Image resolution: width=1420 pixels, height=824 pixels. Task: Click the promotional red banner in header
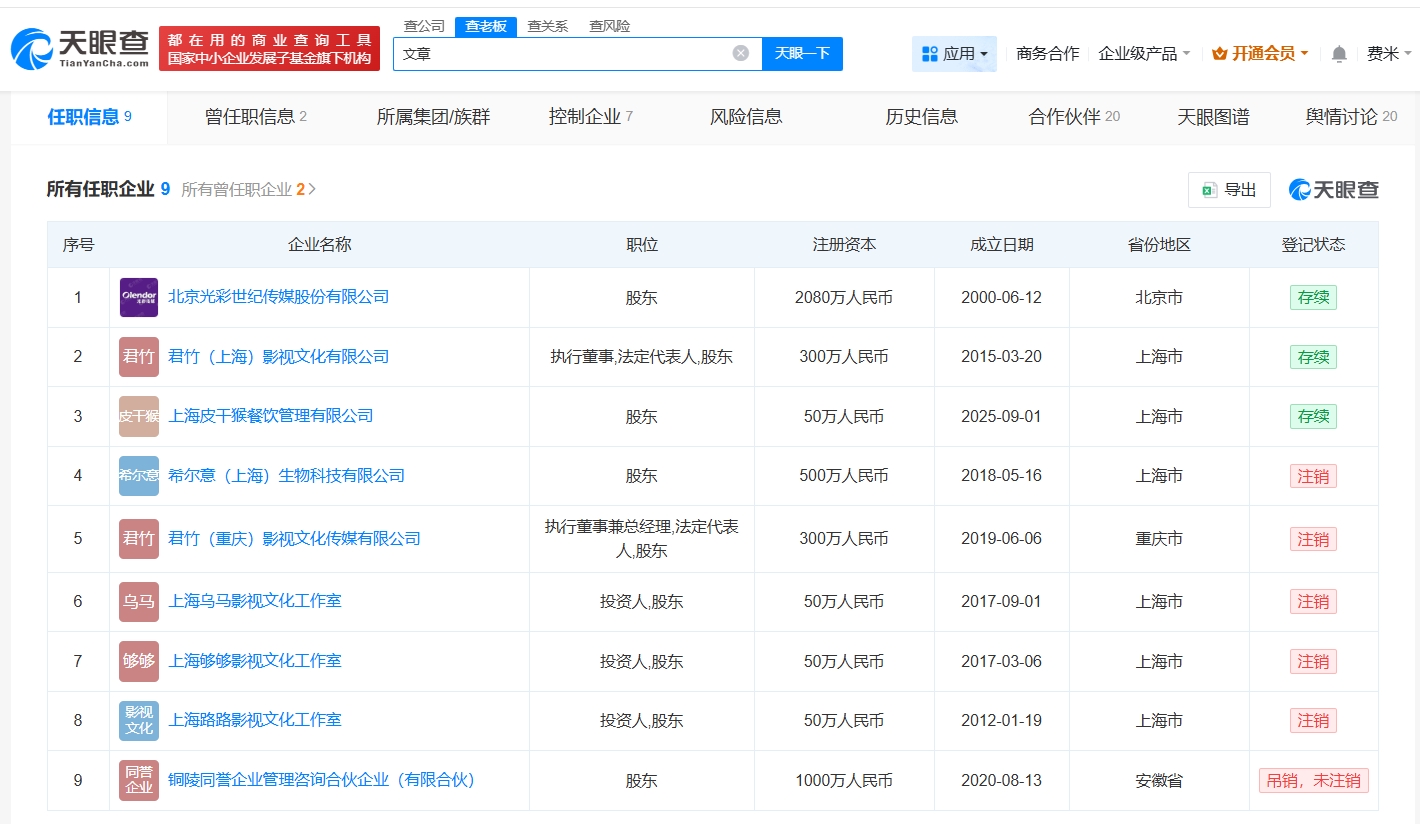269,49
